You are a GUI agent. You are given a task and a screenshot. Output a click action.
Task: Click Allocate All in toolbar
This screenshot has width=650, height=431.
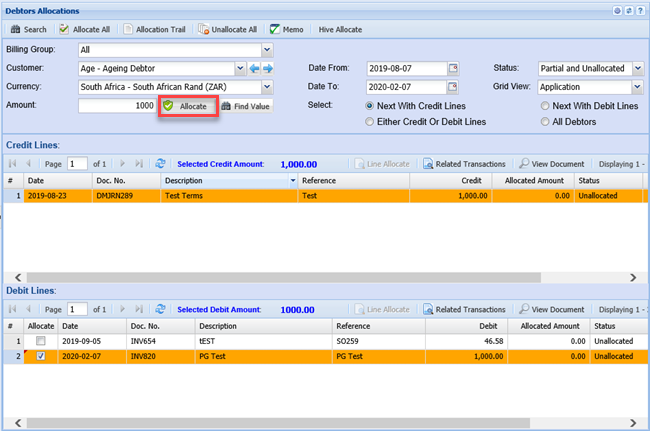point(84,30)
